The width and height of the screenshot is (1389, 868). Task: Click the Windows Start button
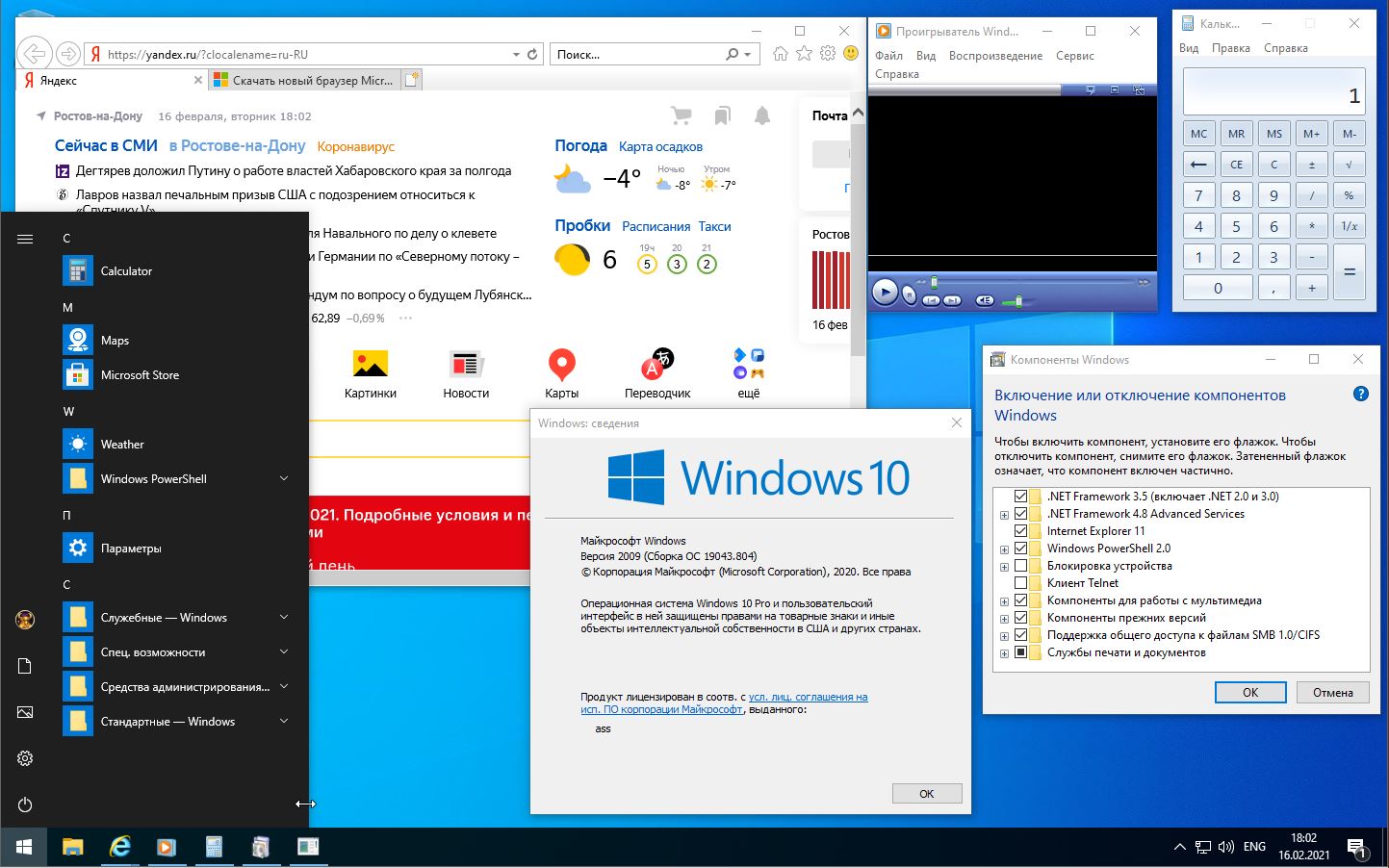click(x=24, y=847)
